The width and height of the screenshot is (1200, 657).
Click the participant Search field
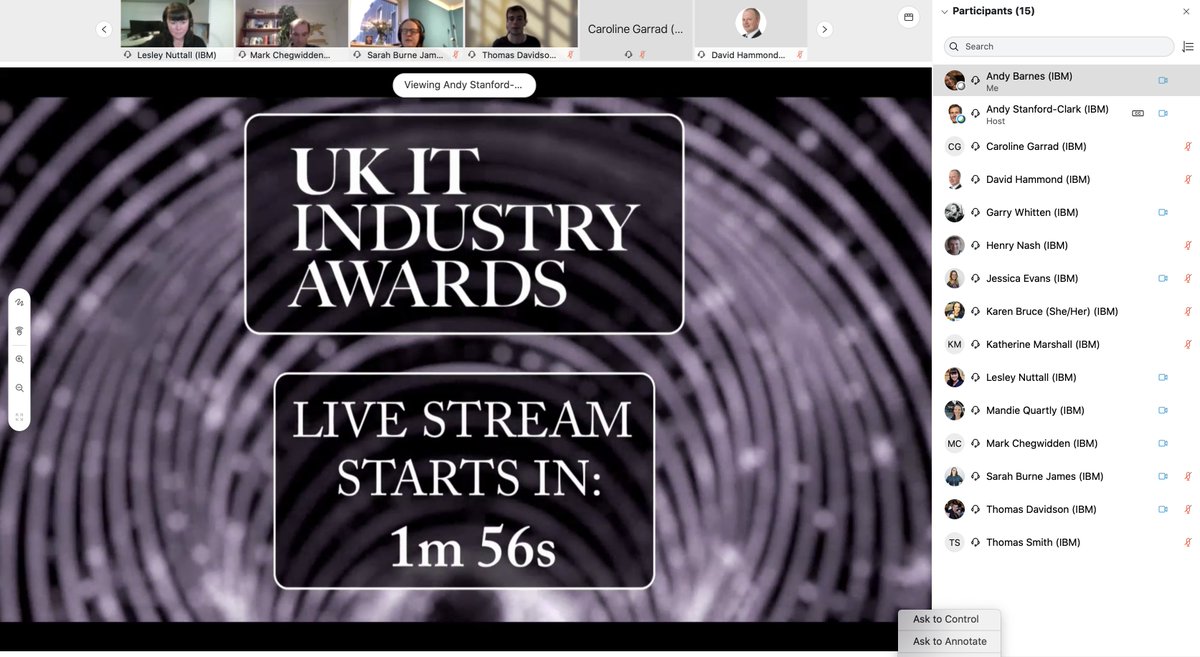point(1059,46)
